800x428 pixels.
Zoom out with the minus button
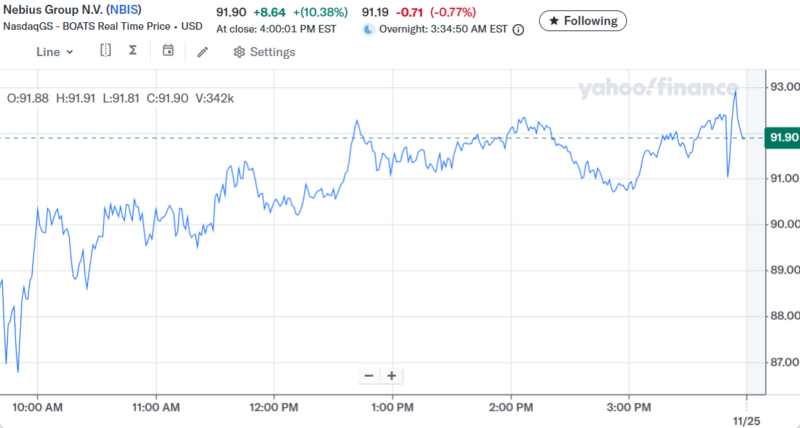369,376
